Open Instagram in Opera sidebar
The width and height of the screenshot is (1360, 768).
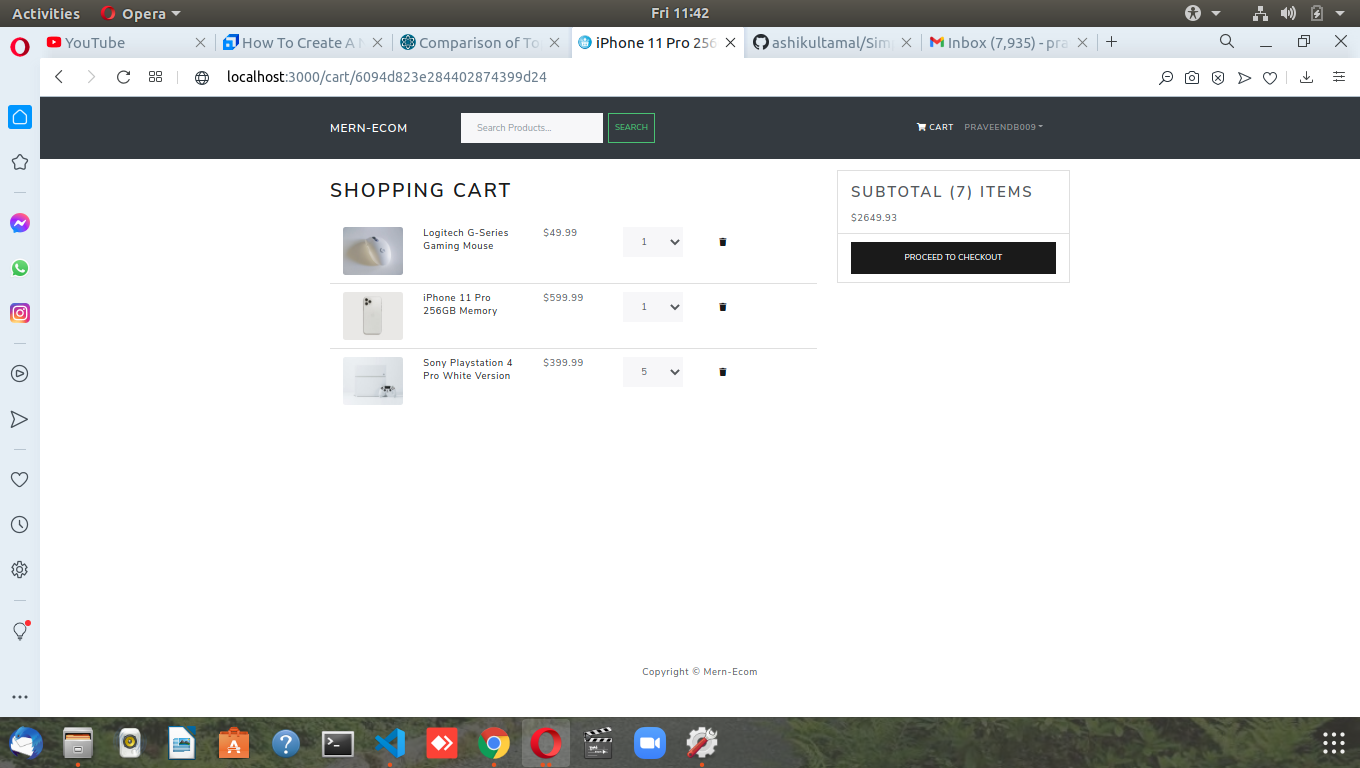[19, 313]
